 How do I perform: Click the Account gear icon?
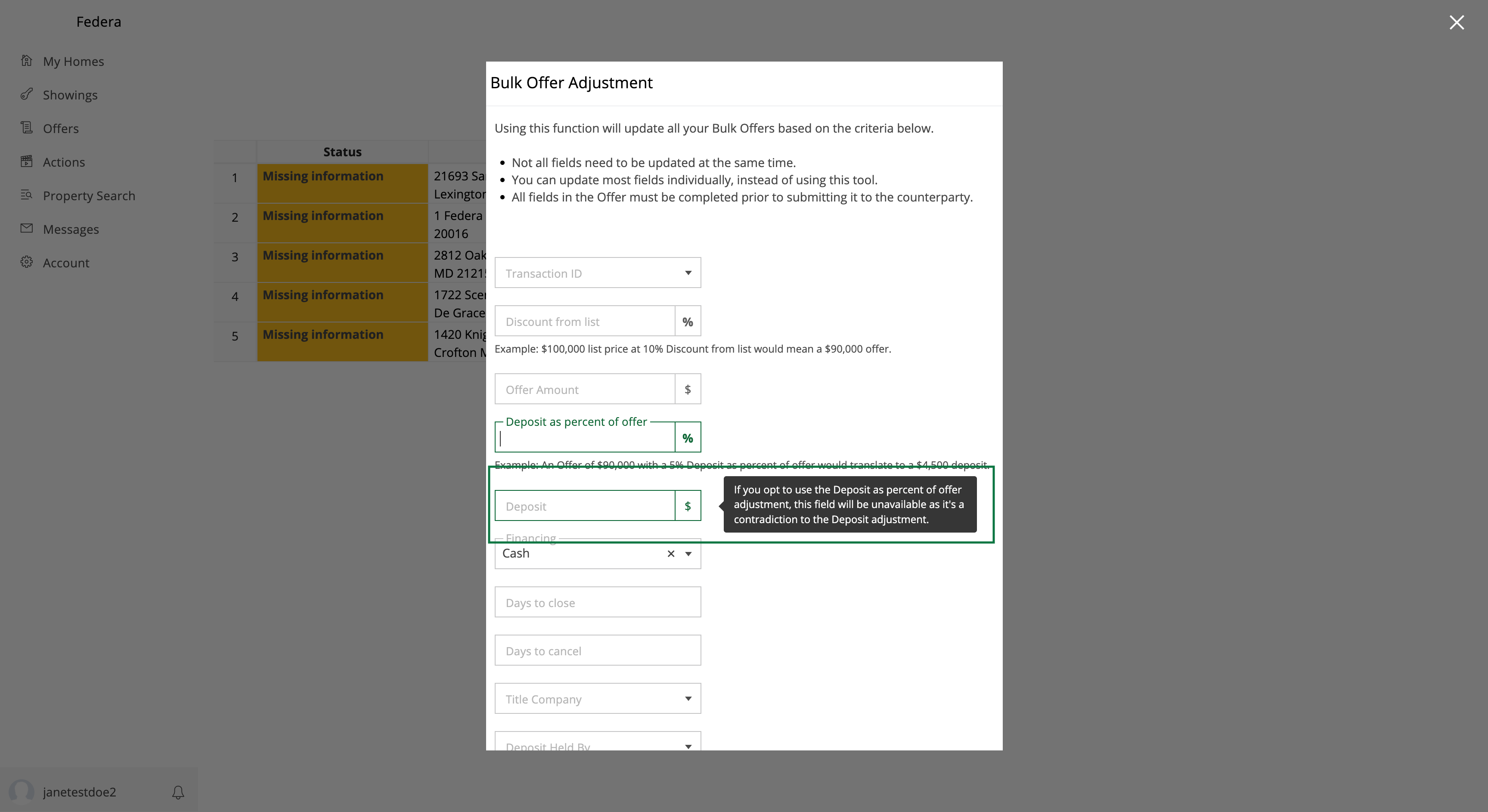(x=27, y=262)
